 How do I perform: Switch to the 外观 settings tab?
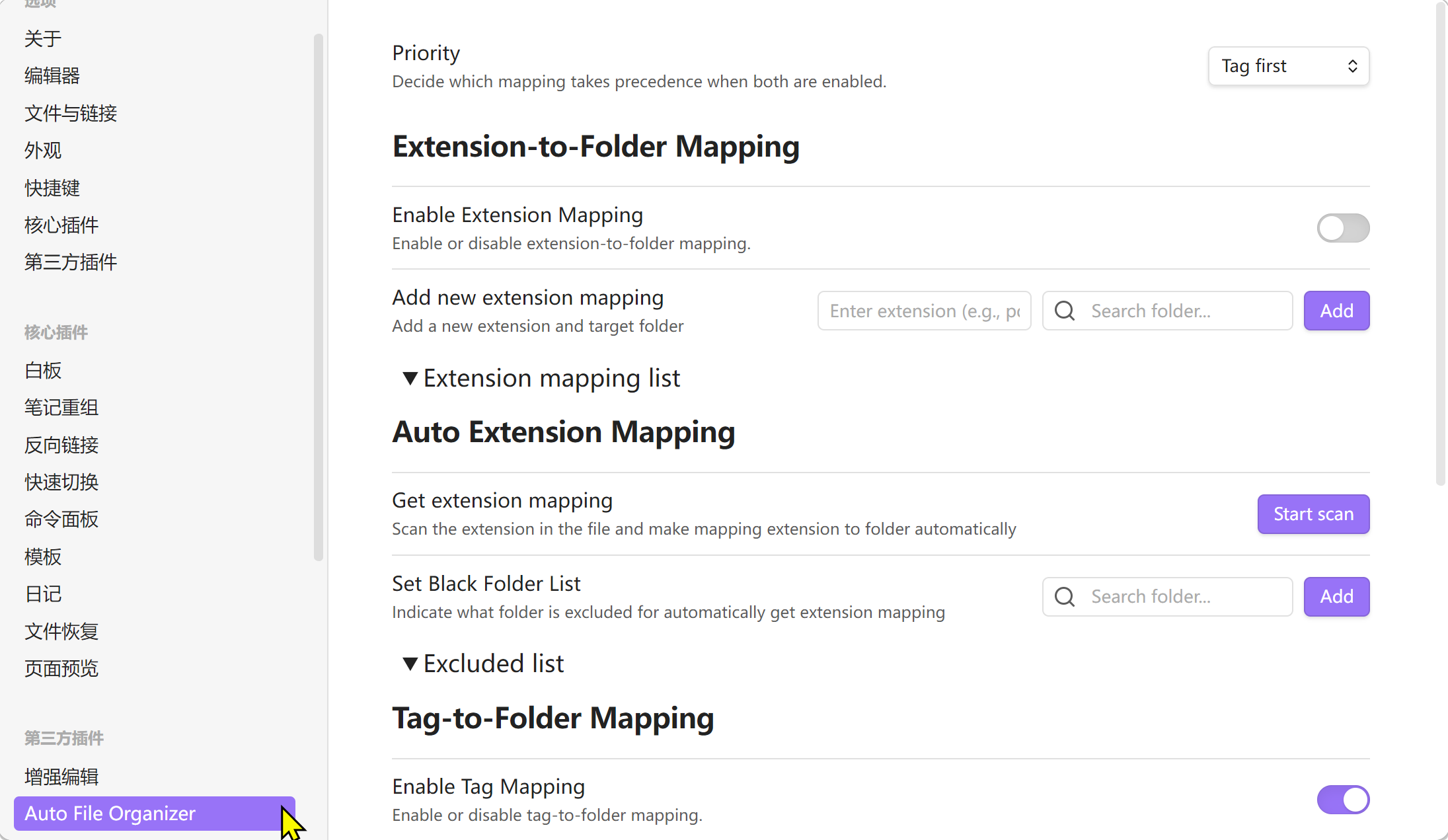43,151
